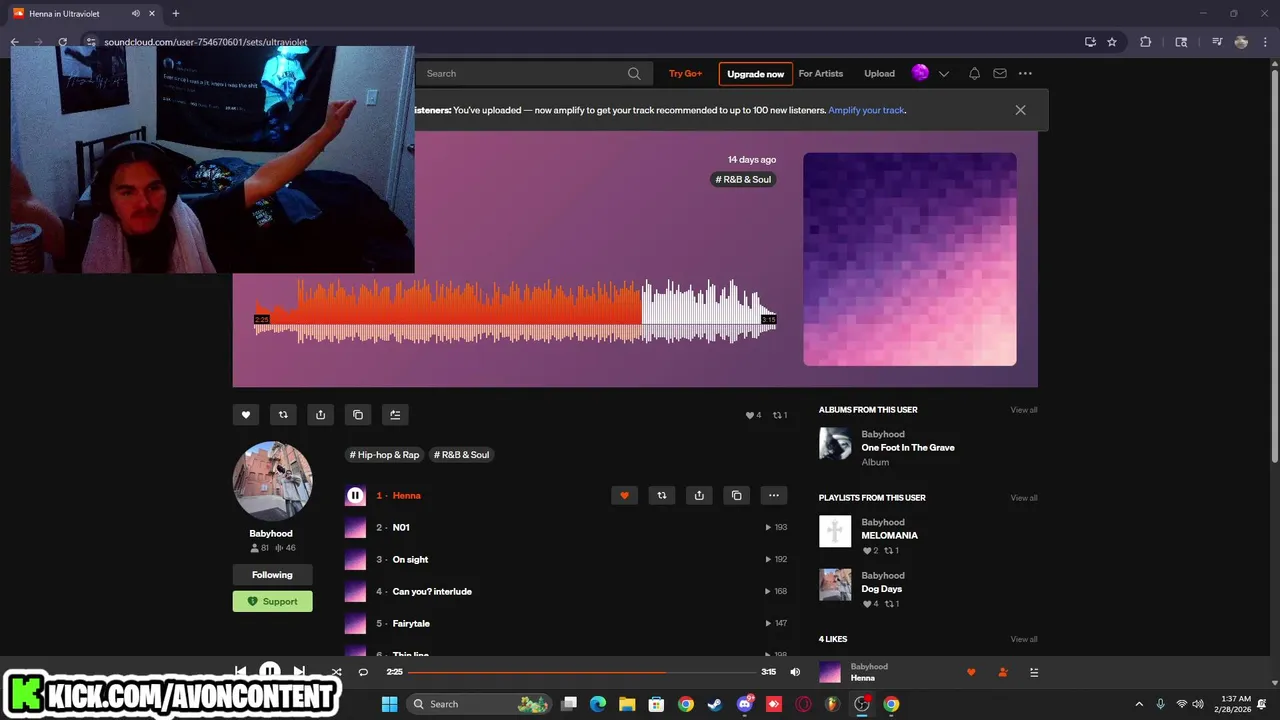View all of the 4 likes
The width and height of the screenshot is (1280, 720).
click(1023, 639)
